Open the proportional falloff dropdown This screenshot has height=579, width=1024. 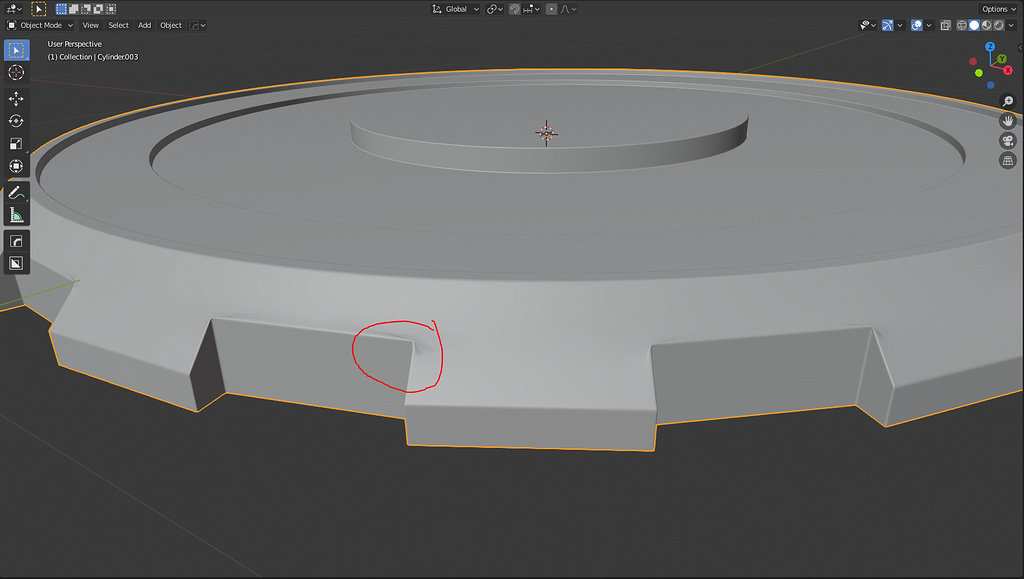[x=568, y=9]
